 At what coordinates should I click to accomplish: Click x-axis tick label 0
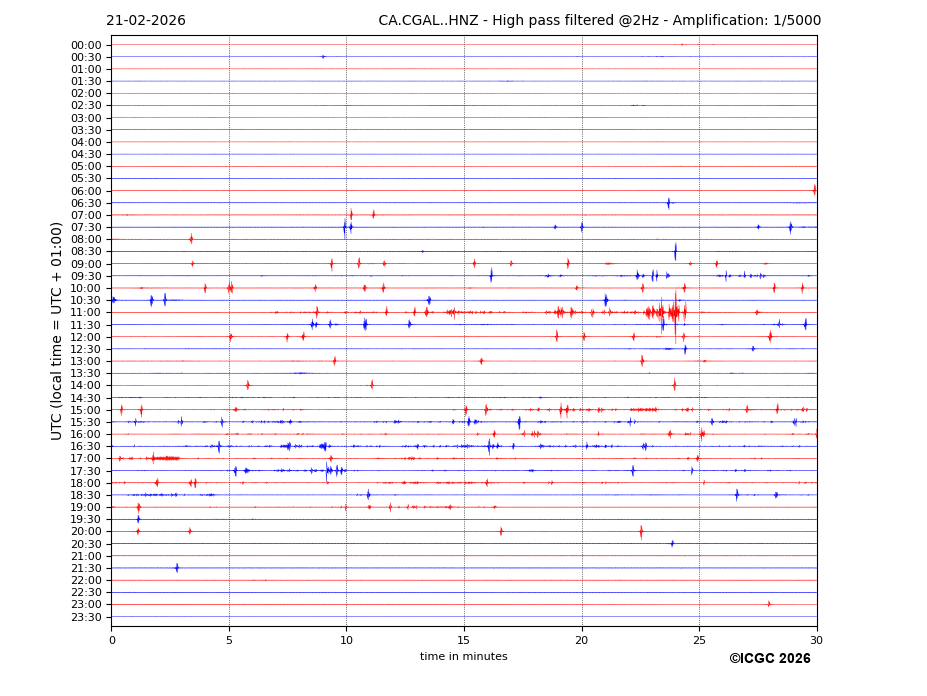click(112, 640)
